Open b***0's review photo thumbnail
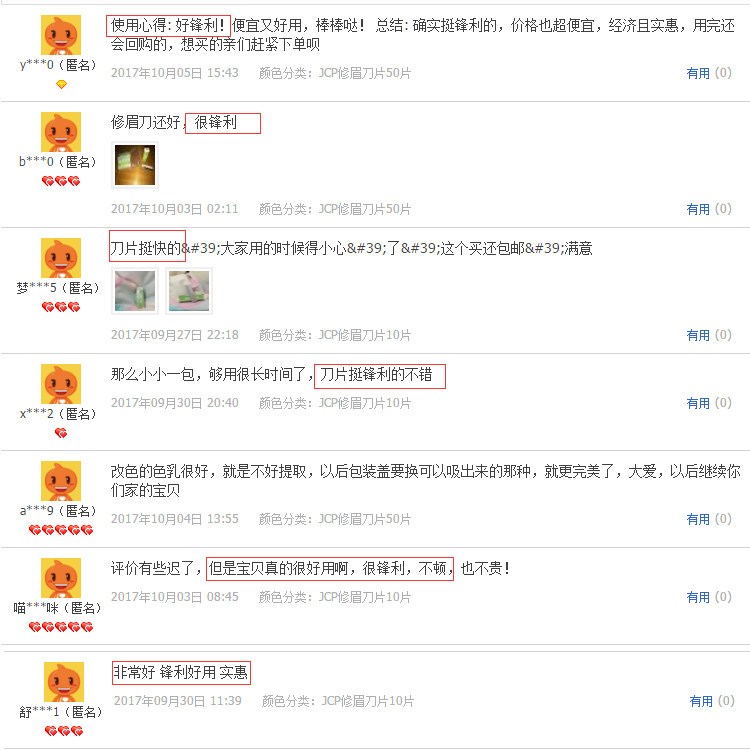The image size is (750, 750). click(x=135, y=165)
